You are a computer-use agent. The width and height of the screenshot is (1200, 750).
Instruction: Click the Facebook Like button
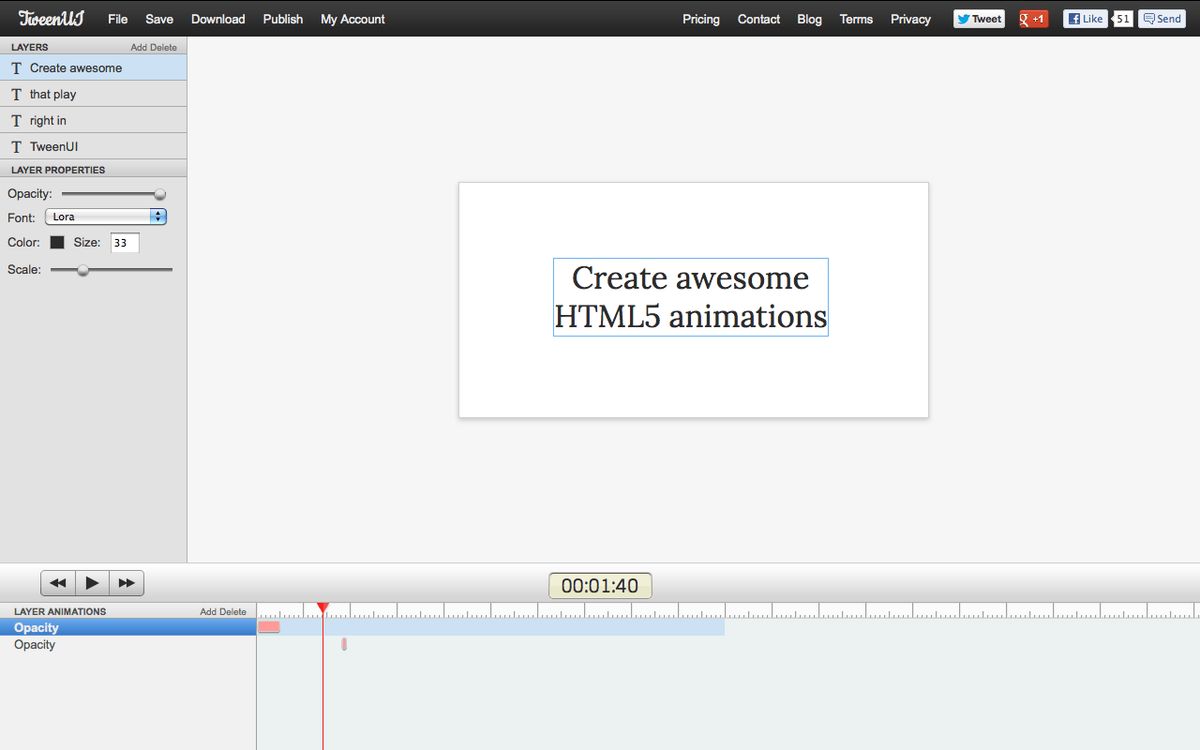tap(1084, 18)
